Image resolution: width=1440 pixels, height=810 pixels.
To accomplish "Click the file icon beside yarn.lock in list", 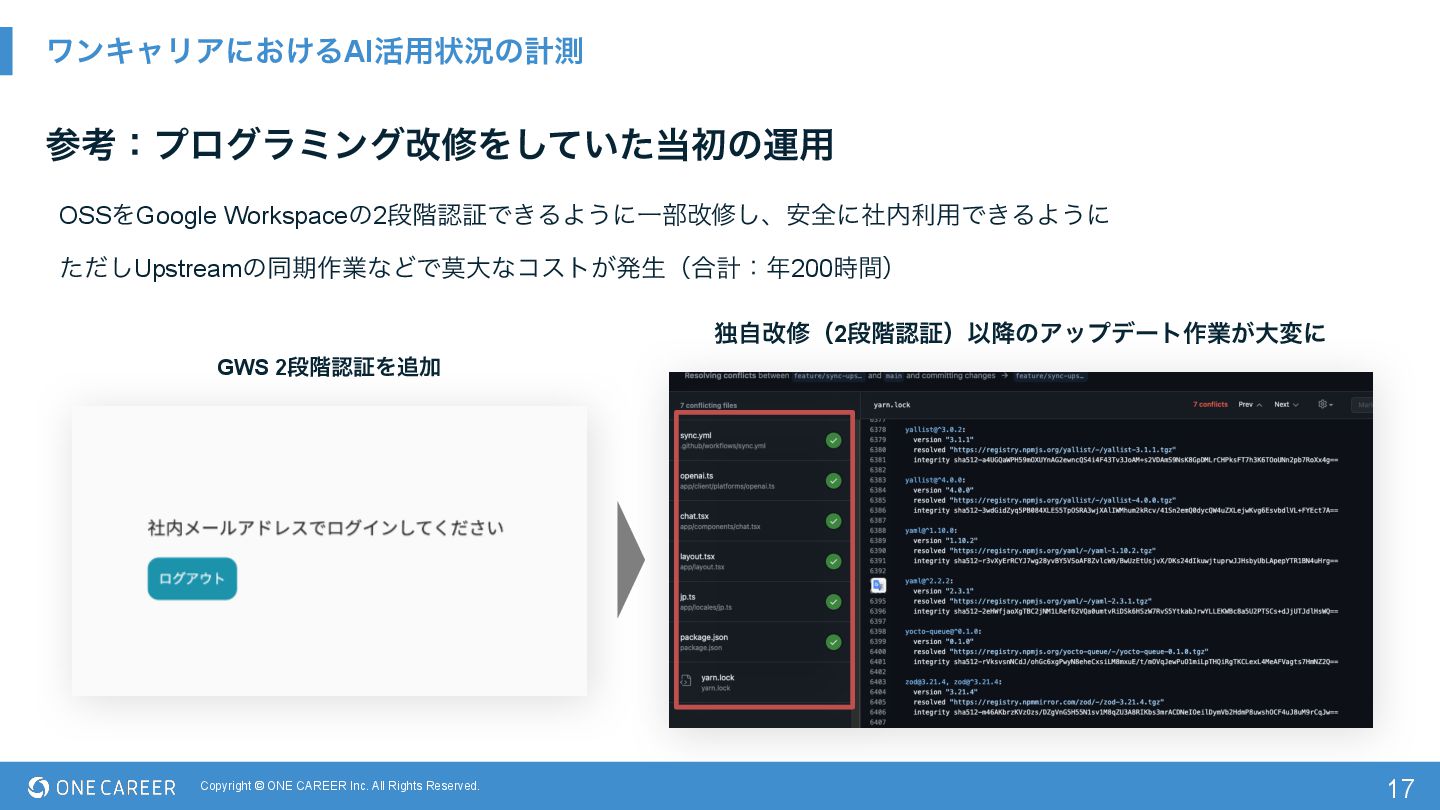I will coord(686,681).
